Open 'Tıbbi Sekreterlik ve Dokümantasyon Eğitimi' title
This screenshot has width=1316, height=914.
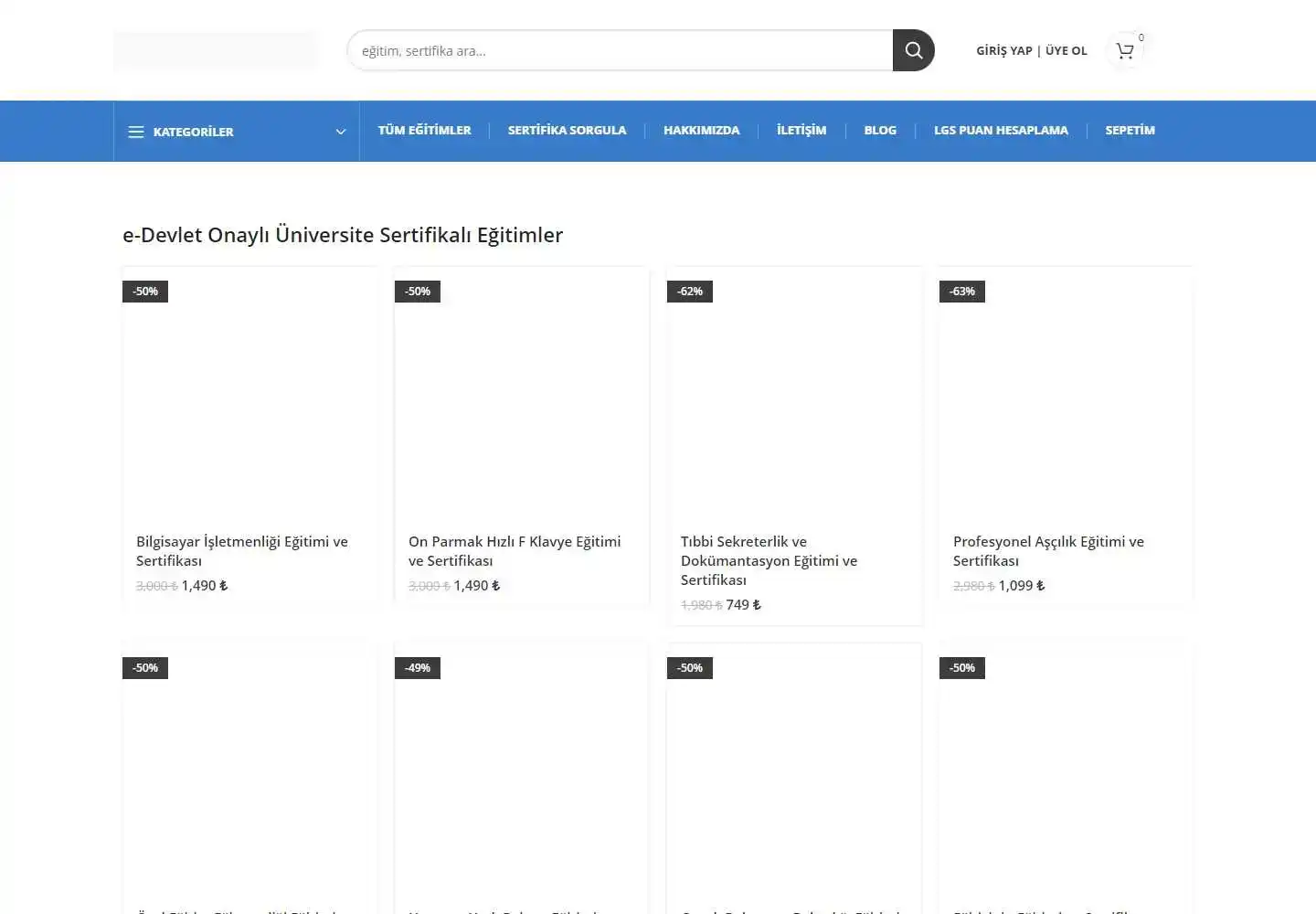[x=769, y=560]
